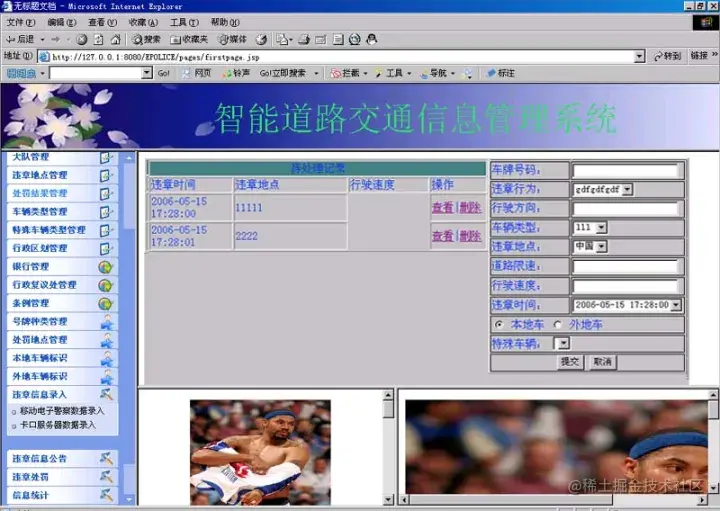Click person icon beside 号牌种类管理
720x511 pixels.
(x=107, y=322)
